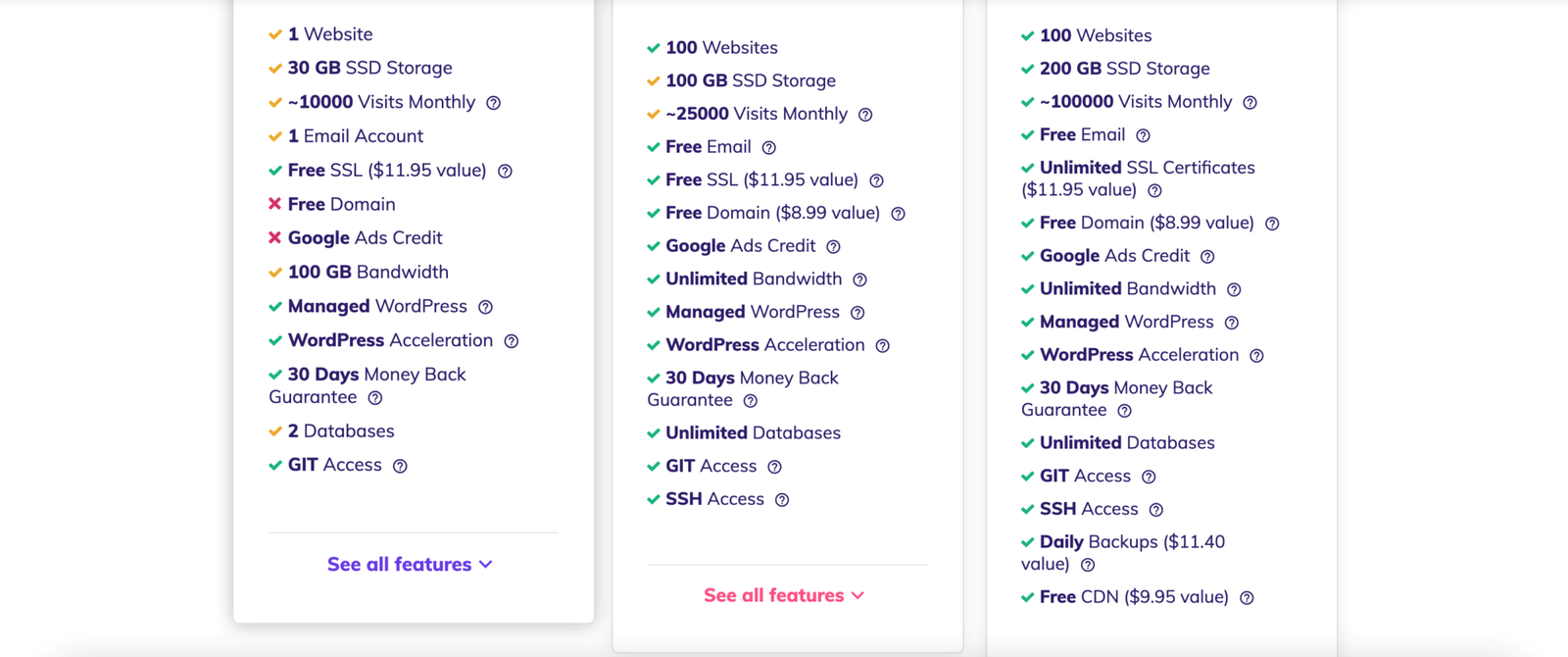
Task: Click SSH Access help icon in 200 GB plan
Action: pyautogui.click(x=1156, y=510)
